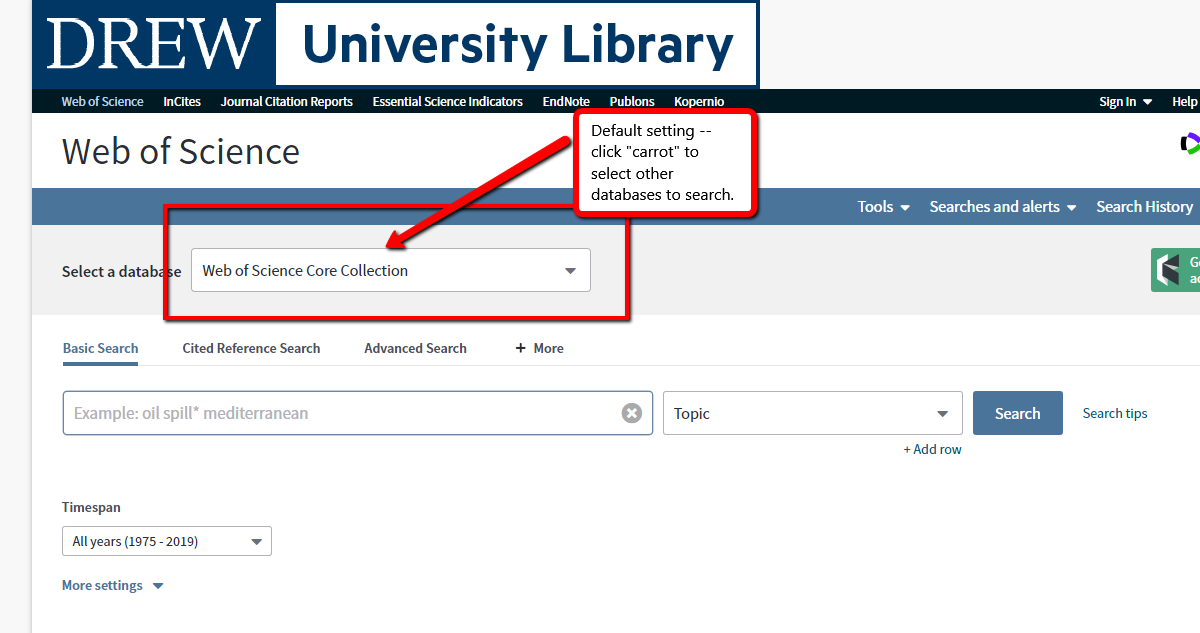Open Web of Science in top bar

pos(102,102)
